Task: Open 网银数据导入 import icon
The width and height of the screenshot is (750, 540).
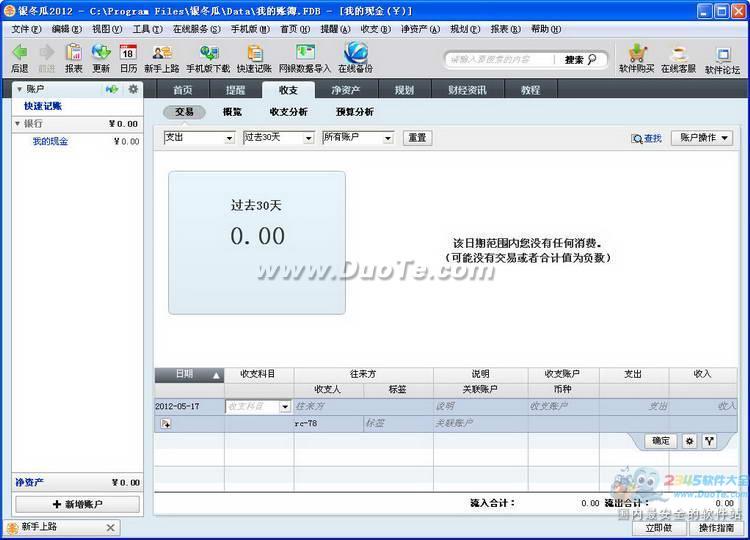Action: [305, 58]
